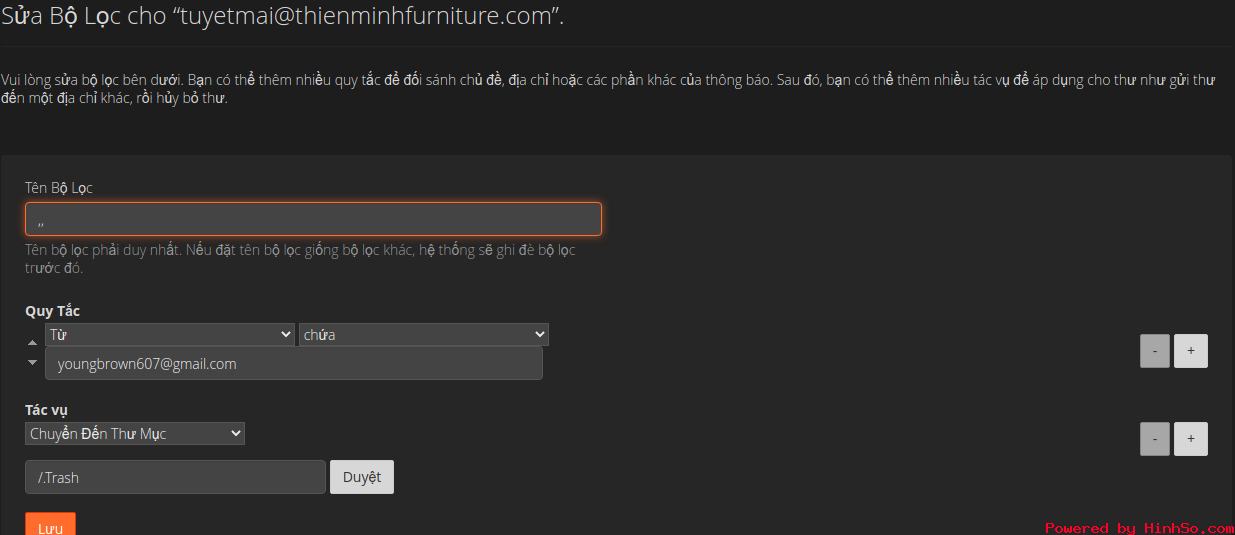Screen dimensions: 1235x535
Task: Save the filter with the Lưu button
Action: (50, 524)
